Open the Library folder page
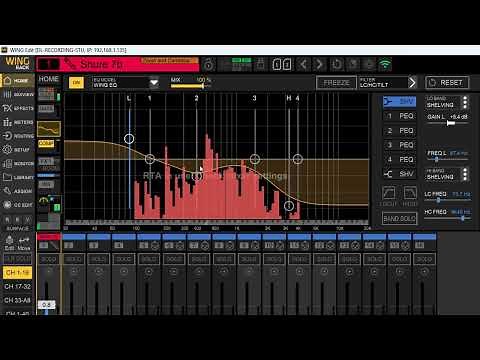This screenshot has height=360, width=480. pyautogui.click(x=18, y=177)
